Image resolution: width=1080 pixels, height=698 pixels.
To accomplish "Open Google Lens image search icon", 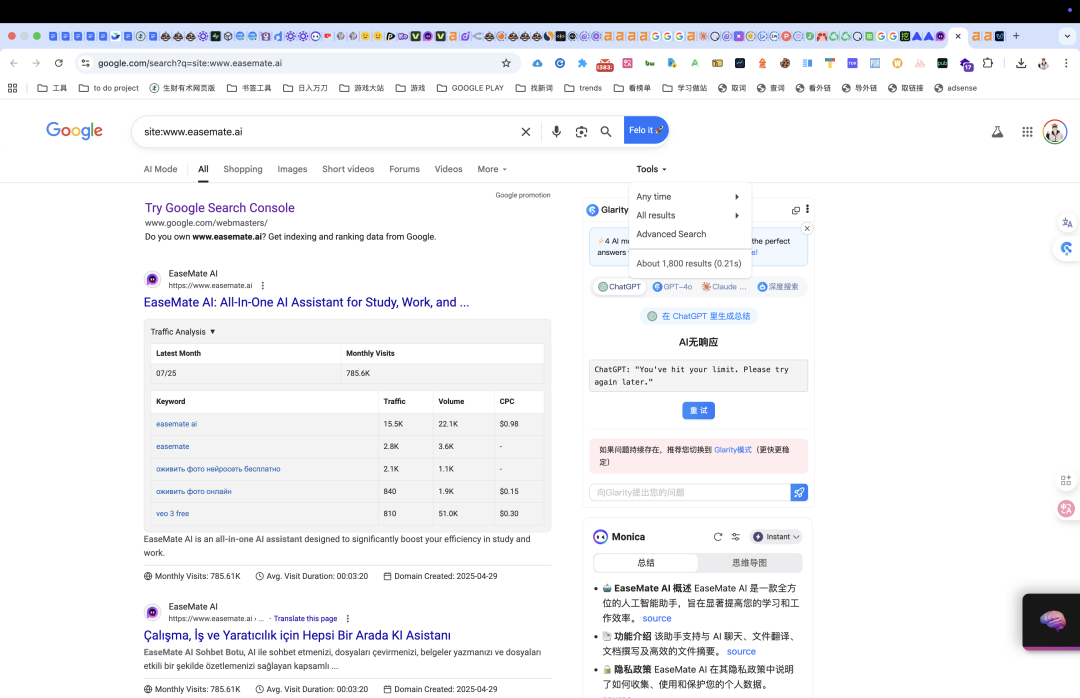I will tap(581, 132).
